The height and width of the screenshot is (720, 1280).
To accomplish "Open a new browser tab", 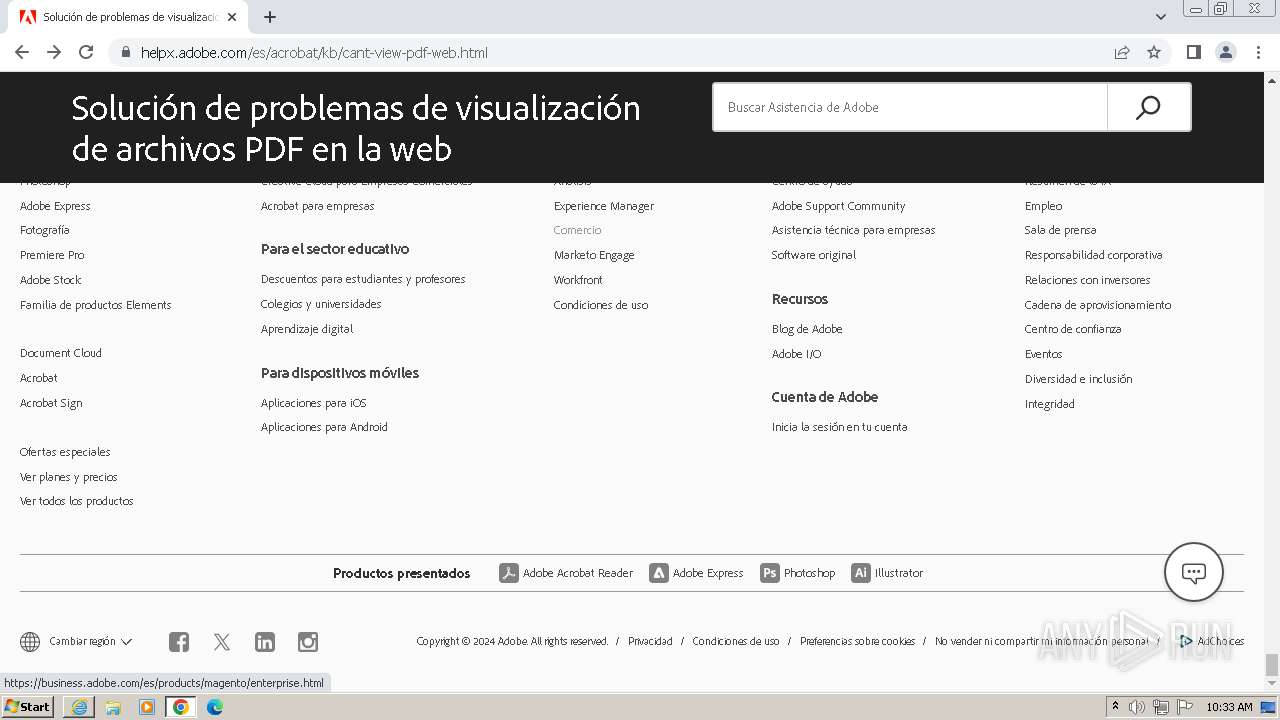I will point(270,17).
